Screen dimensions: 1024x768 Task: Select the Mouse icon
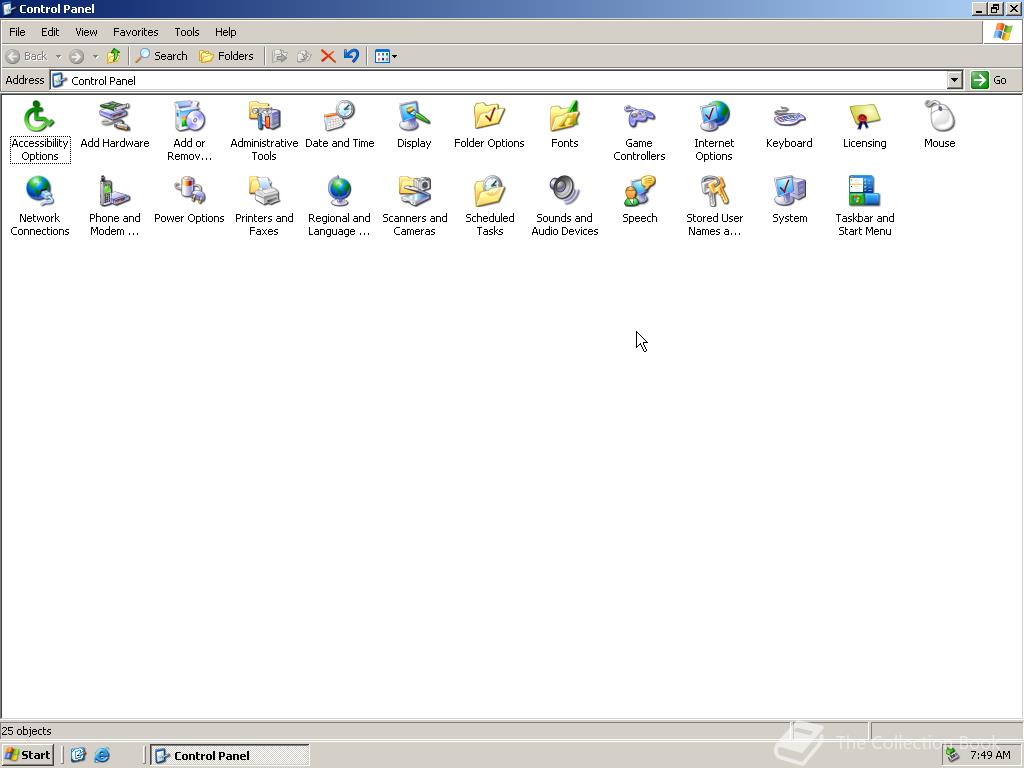point(940,125)
